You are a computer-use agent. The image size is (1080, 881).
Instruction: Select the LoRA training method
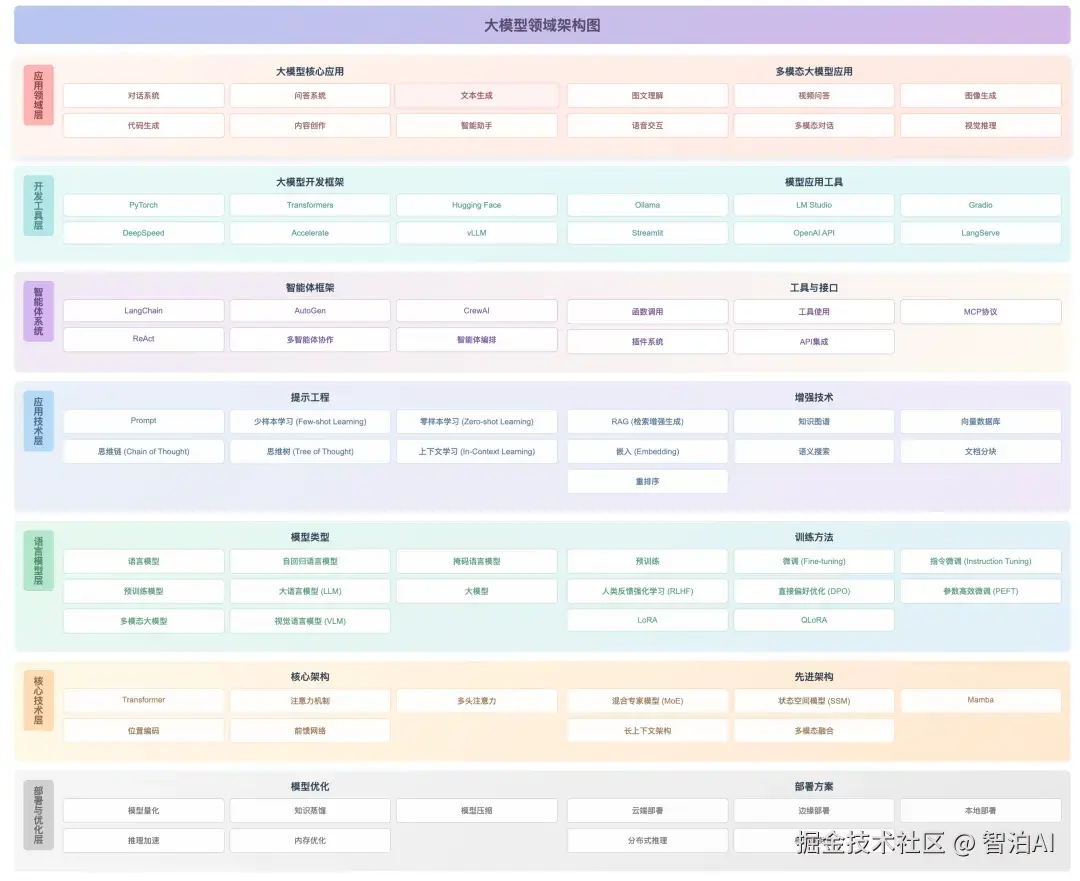[x=647, y=620]
